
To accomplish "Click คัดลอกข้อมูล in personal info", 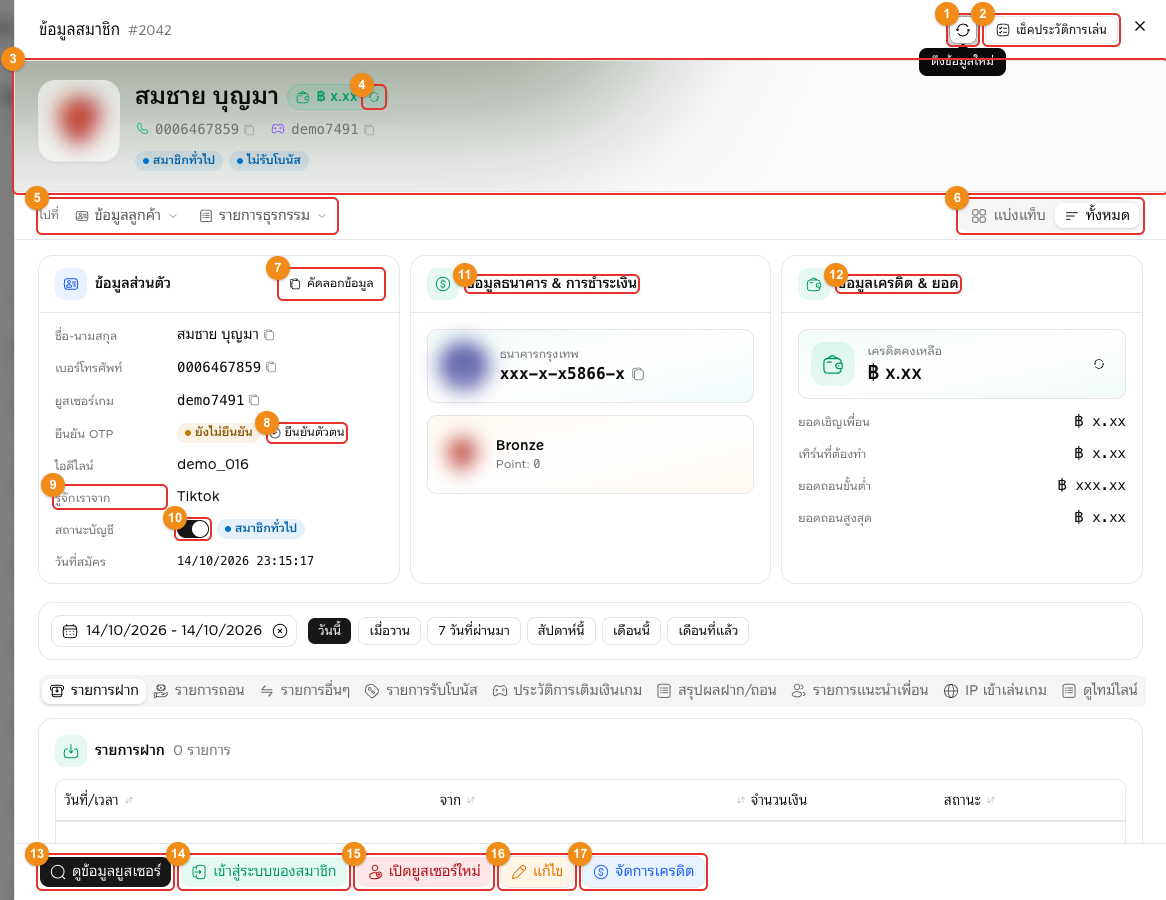I will point(332,284).
